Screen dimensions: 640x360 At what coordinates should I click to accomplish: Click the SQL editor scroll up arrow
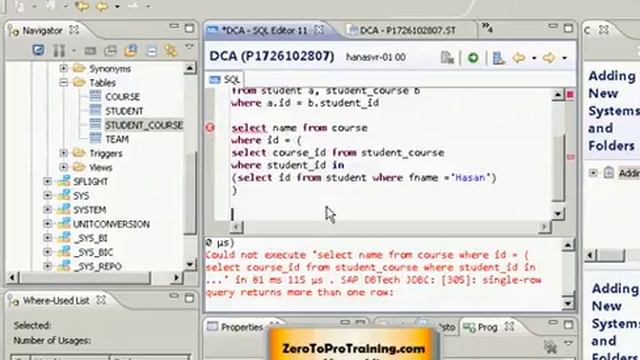click(558, 95)
